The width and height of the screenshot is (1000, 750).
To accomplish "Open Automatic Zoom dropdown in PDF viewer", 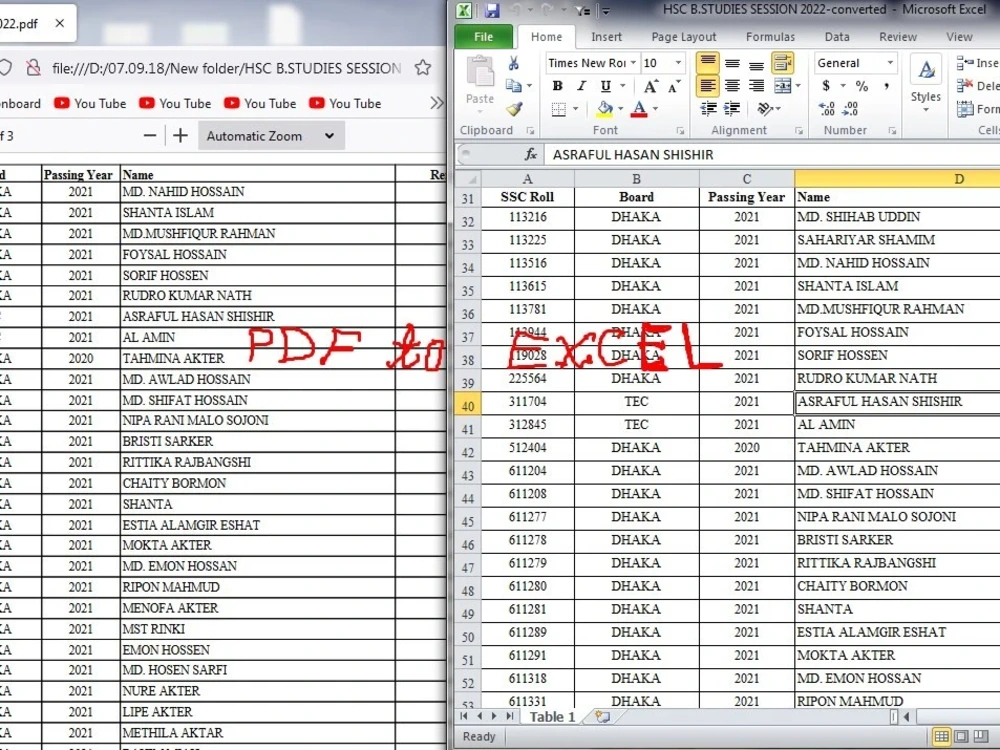I will pyautogui.click(x=271, y=136).
